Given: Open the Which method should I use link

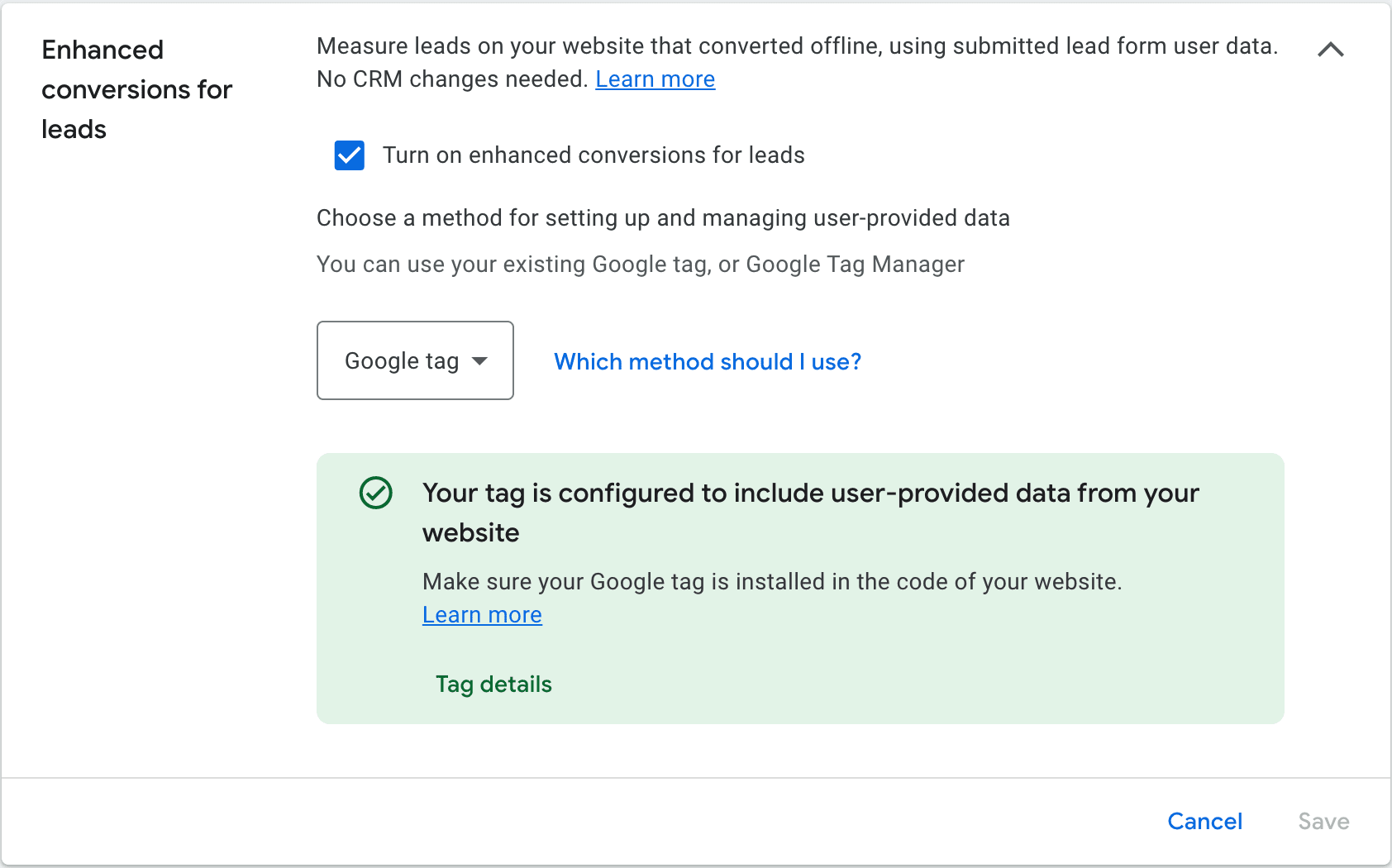Looking at the screenshot, I should click(x=708, y=362).
